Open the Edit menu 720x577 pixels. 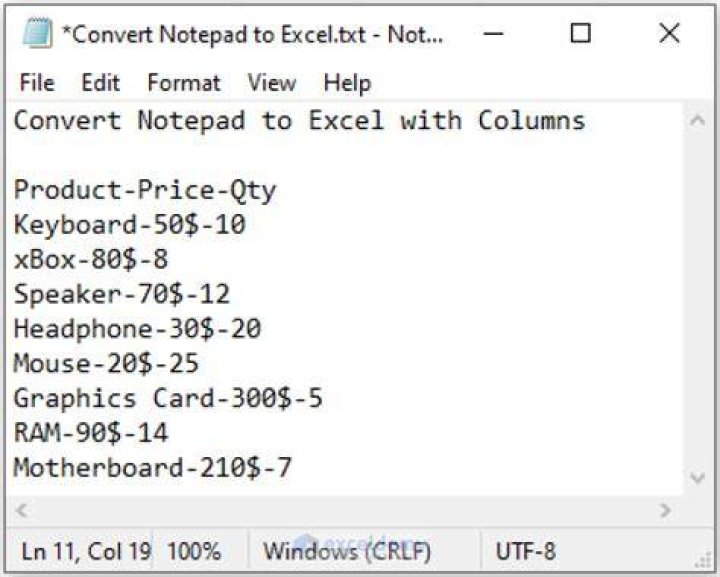pyautogui.click(x=101, y=83)
